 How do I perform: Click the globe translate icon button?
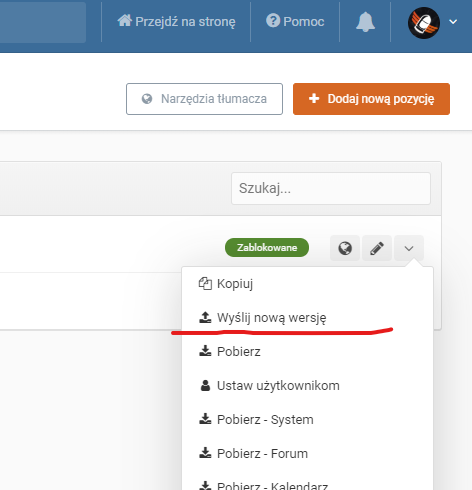(x=345, y=248)
